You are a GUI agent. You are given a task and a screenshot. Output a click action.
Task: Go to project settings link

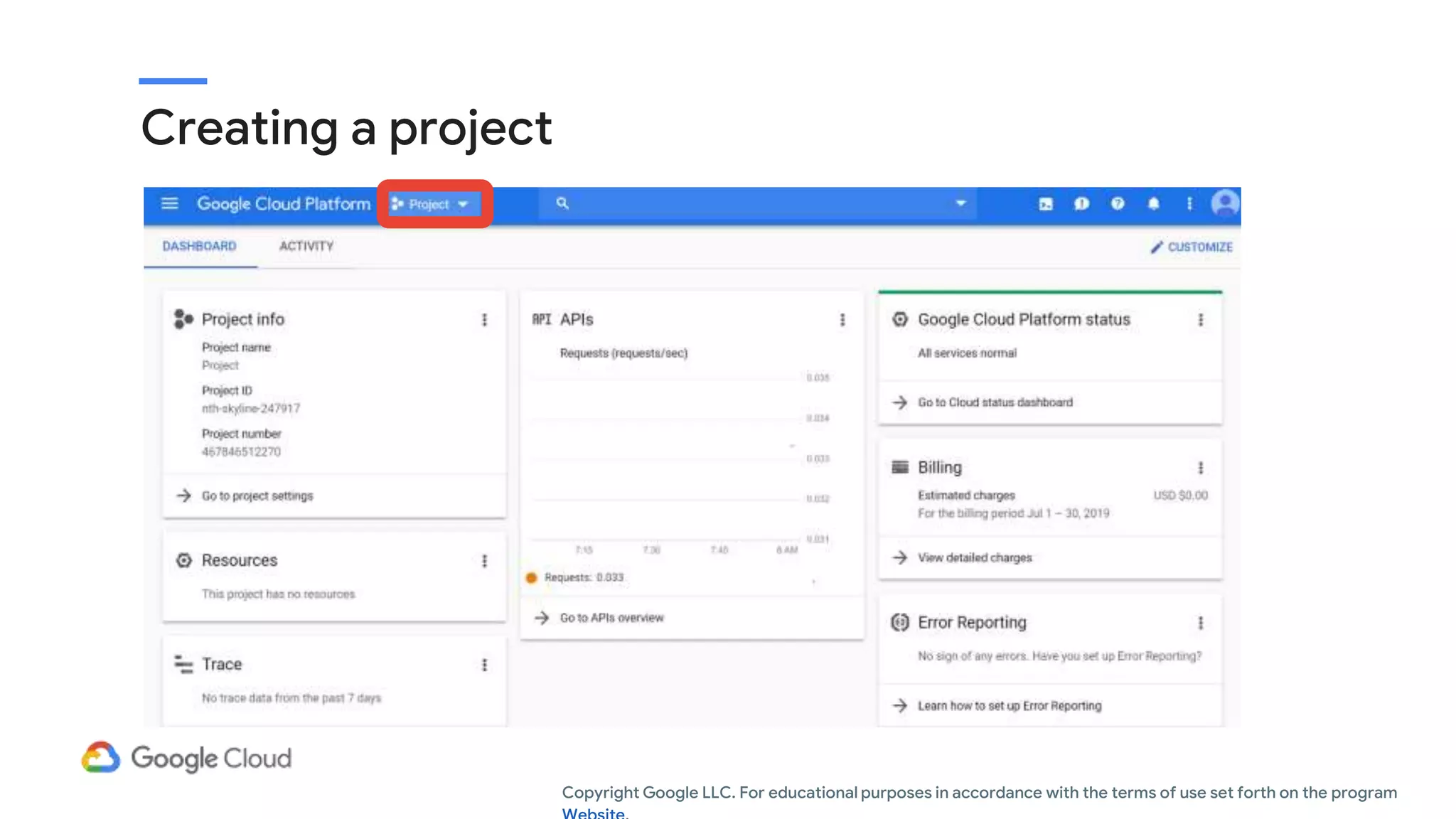click(257, 496)
